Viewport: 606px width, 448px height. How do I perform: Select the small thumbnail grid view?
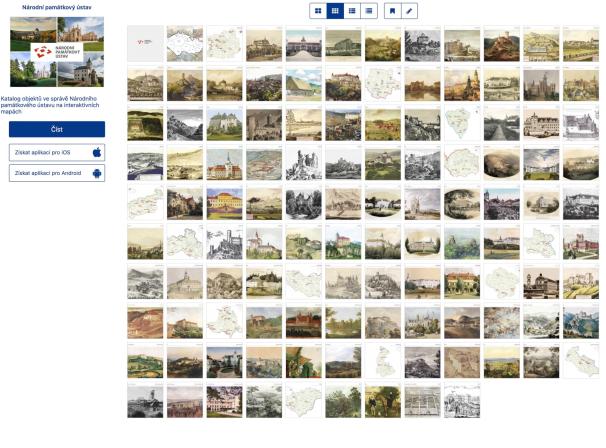click(335, 11)
